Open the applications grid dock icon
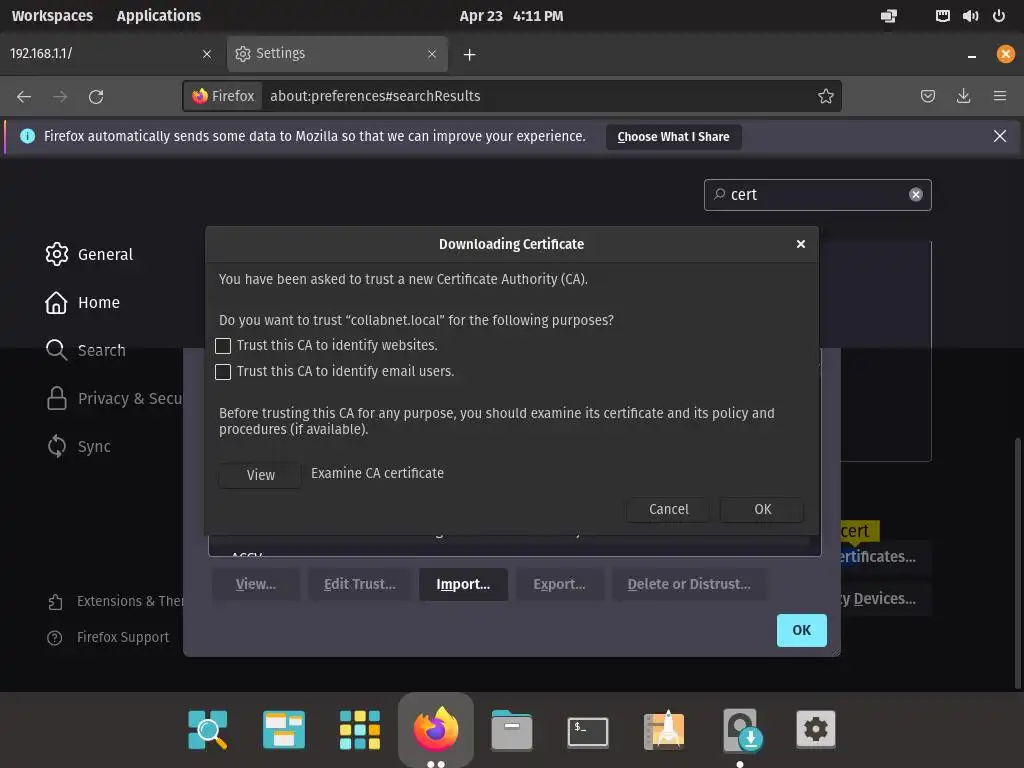The image size is (1024, 768). click(360, 729)
